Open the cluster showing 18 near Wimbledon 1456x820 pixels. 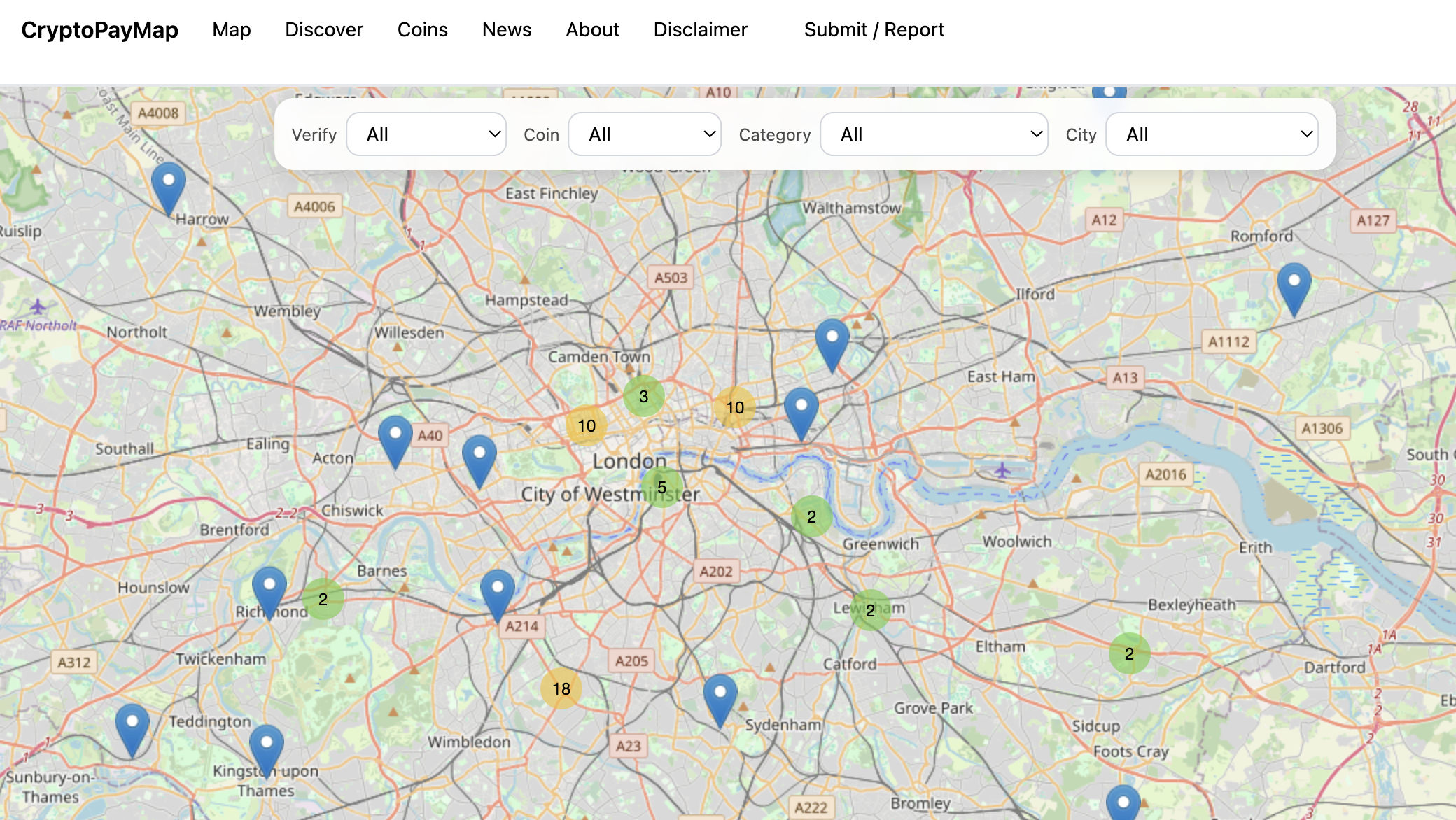pos(560,688)
